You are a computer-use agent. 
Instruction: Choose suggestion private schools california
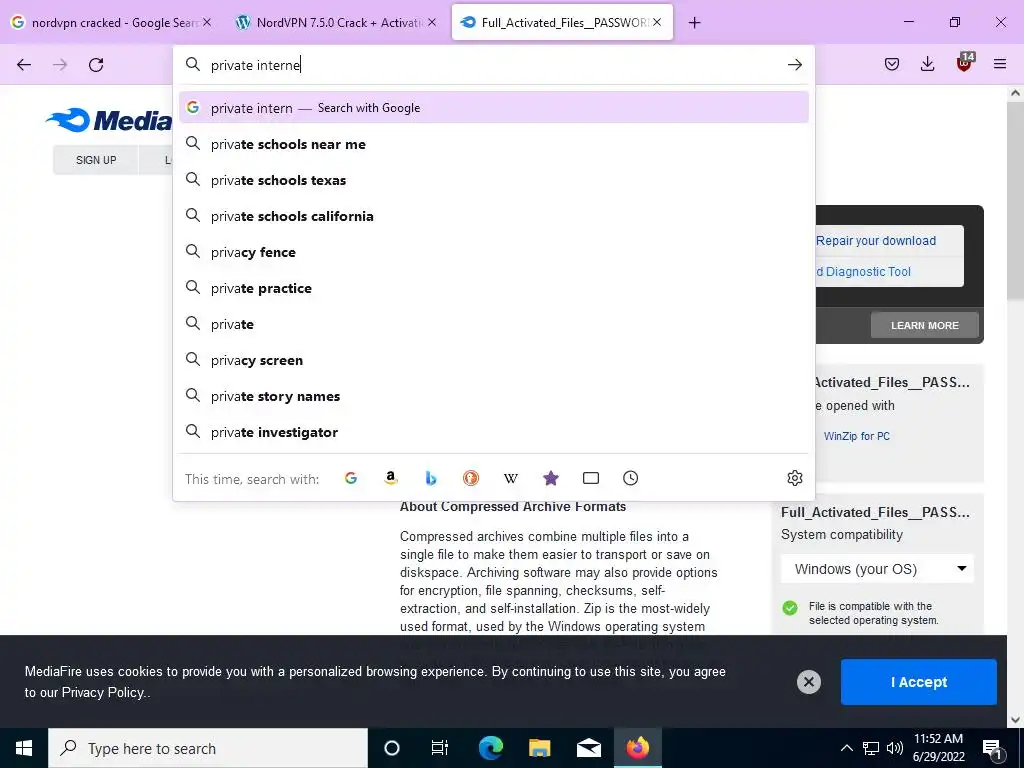click(494, 216)
